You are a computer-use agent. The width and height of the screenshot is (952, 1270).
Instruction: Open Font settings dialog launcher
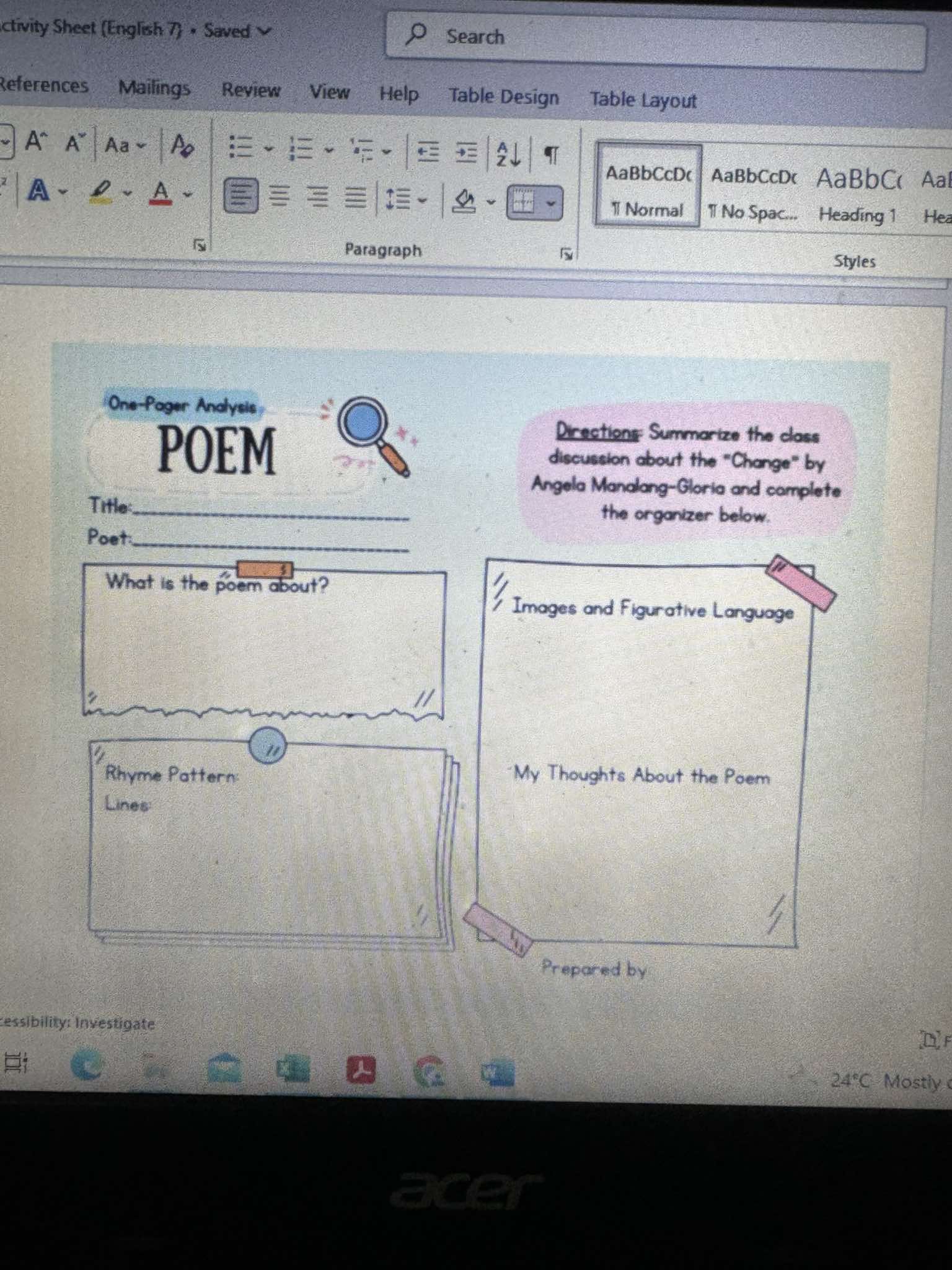point(199,245)
